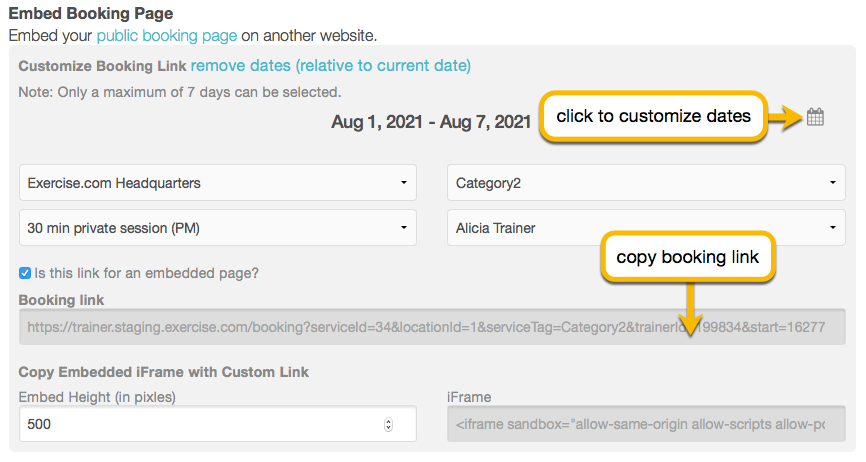Click remove dates (relative to current date)
This screenshot has width=866, height=462.
(x=331, y=66)
